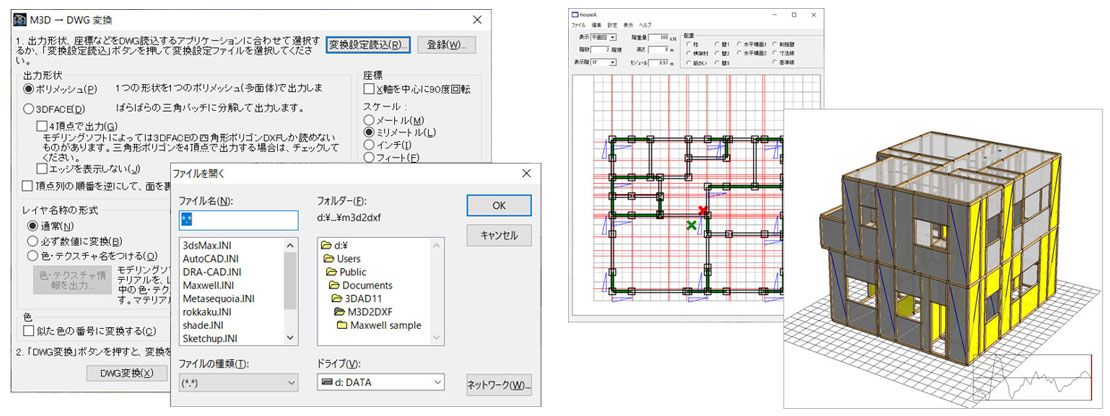1110x416 pixels.
Task: Open the ヘルプ menu in houseA
Action: (x=647, y=25)
